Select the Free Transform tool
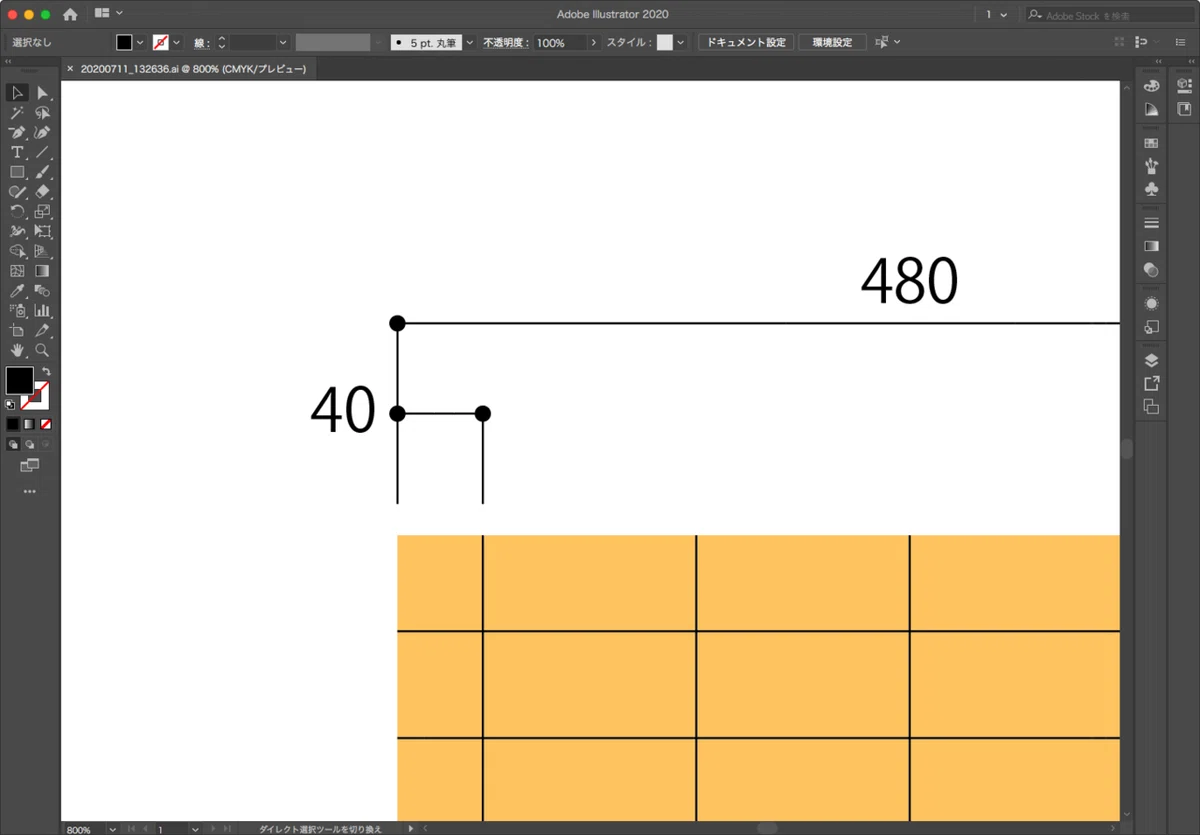 click(42, 231)
